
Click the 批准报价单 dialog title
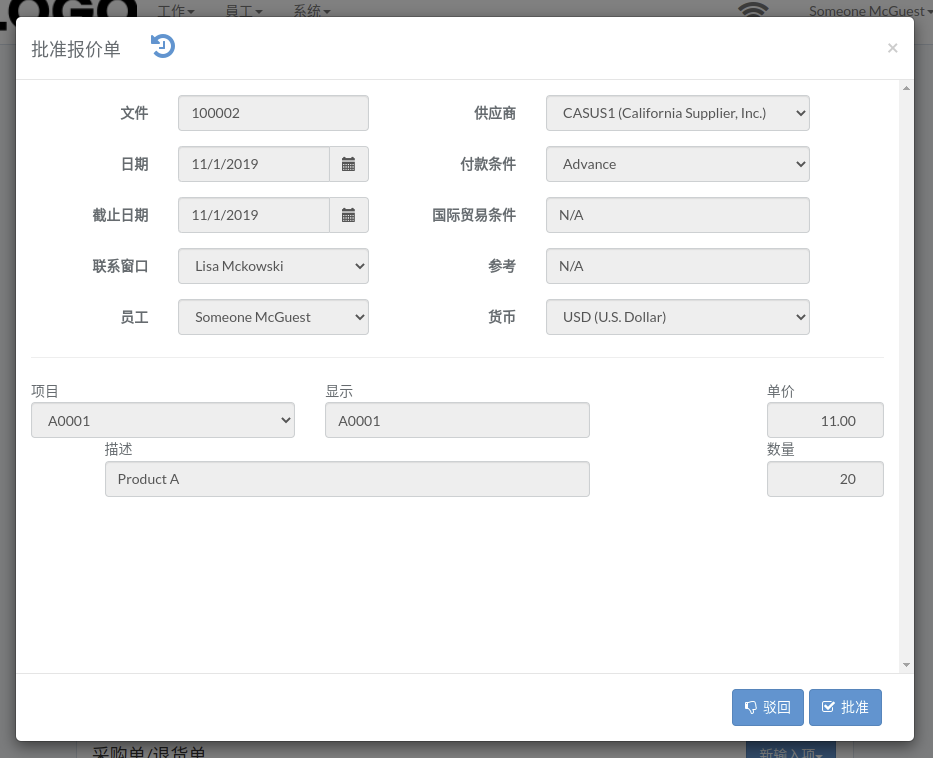click(76, 49)
